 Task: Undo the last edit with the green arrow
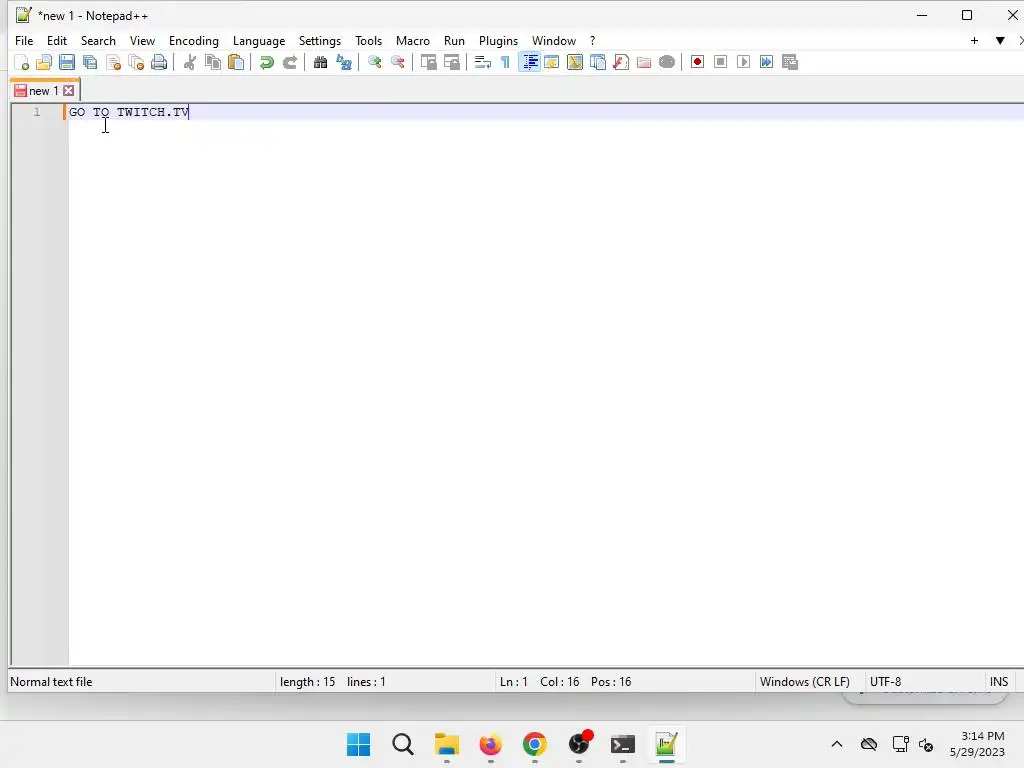pos(266,62)
